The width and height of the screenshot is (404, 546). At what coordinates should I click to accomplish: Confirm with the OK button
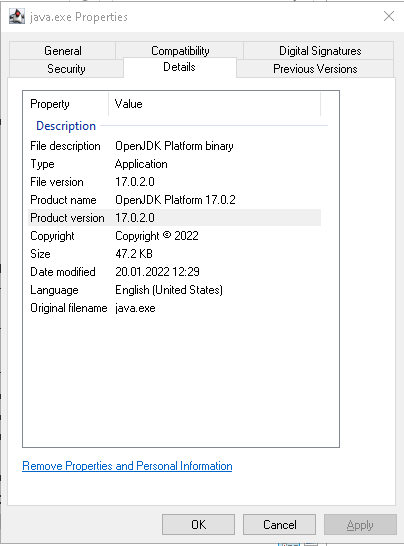tap(199, 524)
